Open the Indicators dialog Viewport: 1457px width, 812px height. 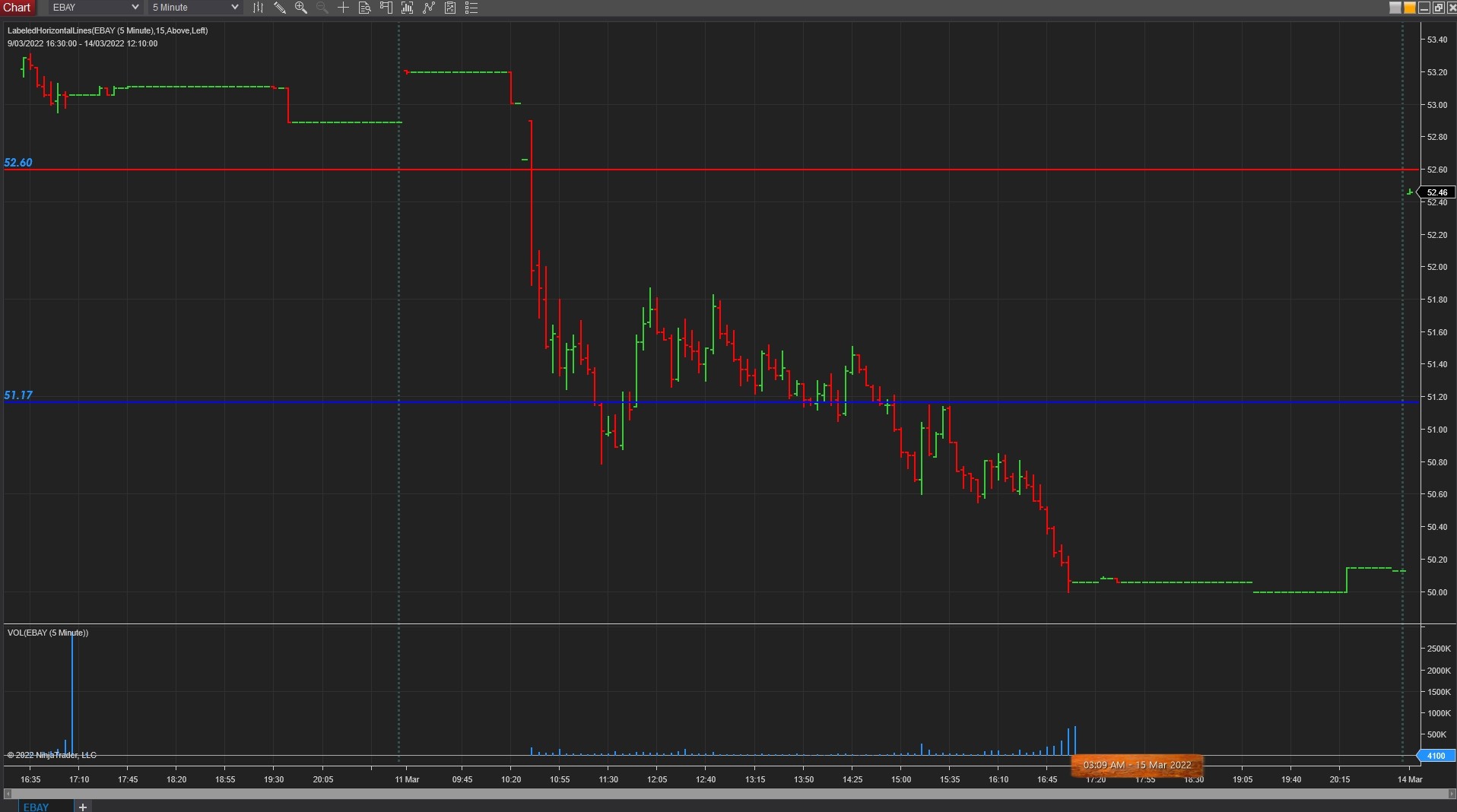coord(429,8)
